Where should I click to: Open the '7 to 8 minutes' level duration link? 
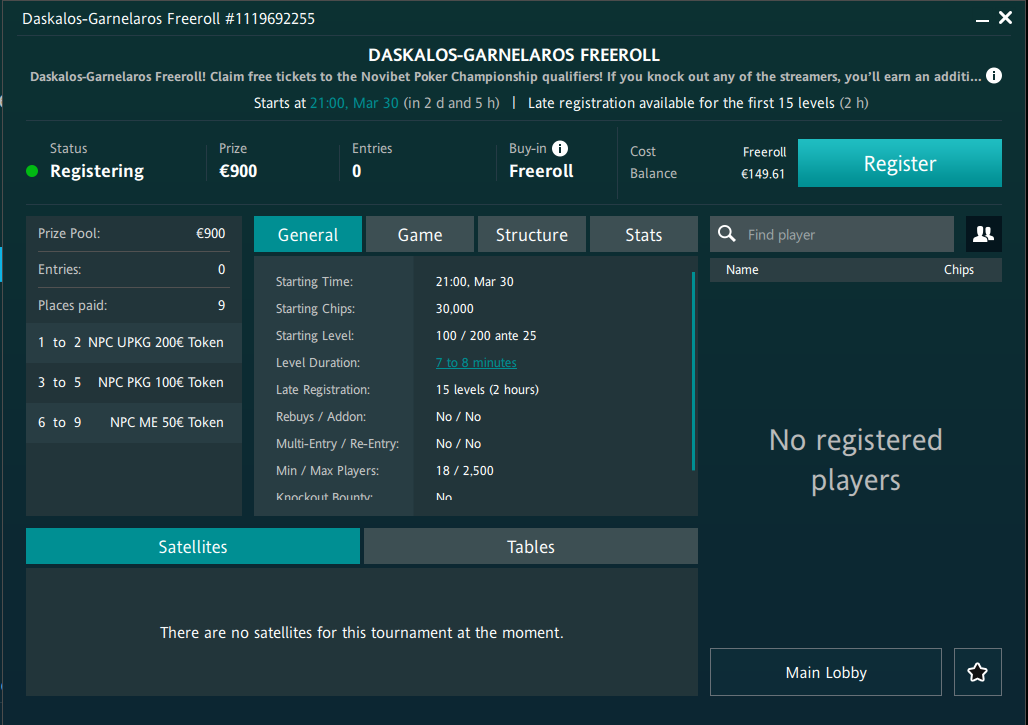(476, 363)
